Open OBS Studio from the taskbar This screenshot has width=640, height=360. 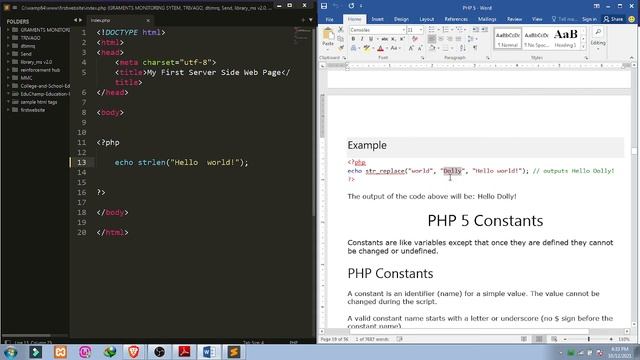coord(159,352)
